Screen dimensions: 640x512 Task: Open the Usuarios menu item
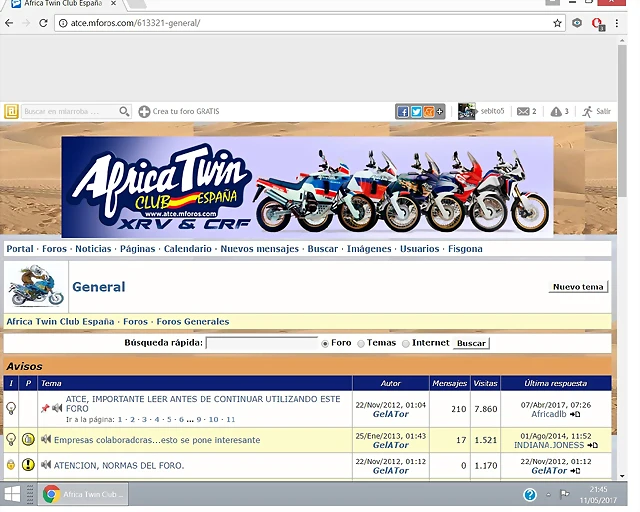click(x=420, y=249)
